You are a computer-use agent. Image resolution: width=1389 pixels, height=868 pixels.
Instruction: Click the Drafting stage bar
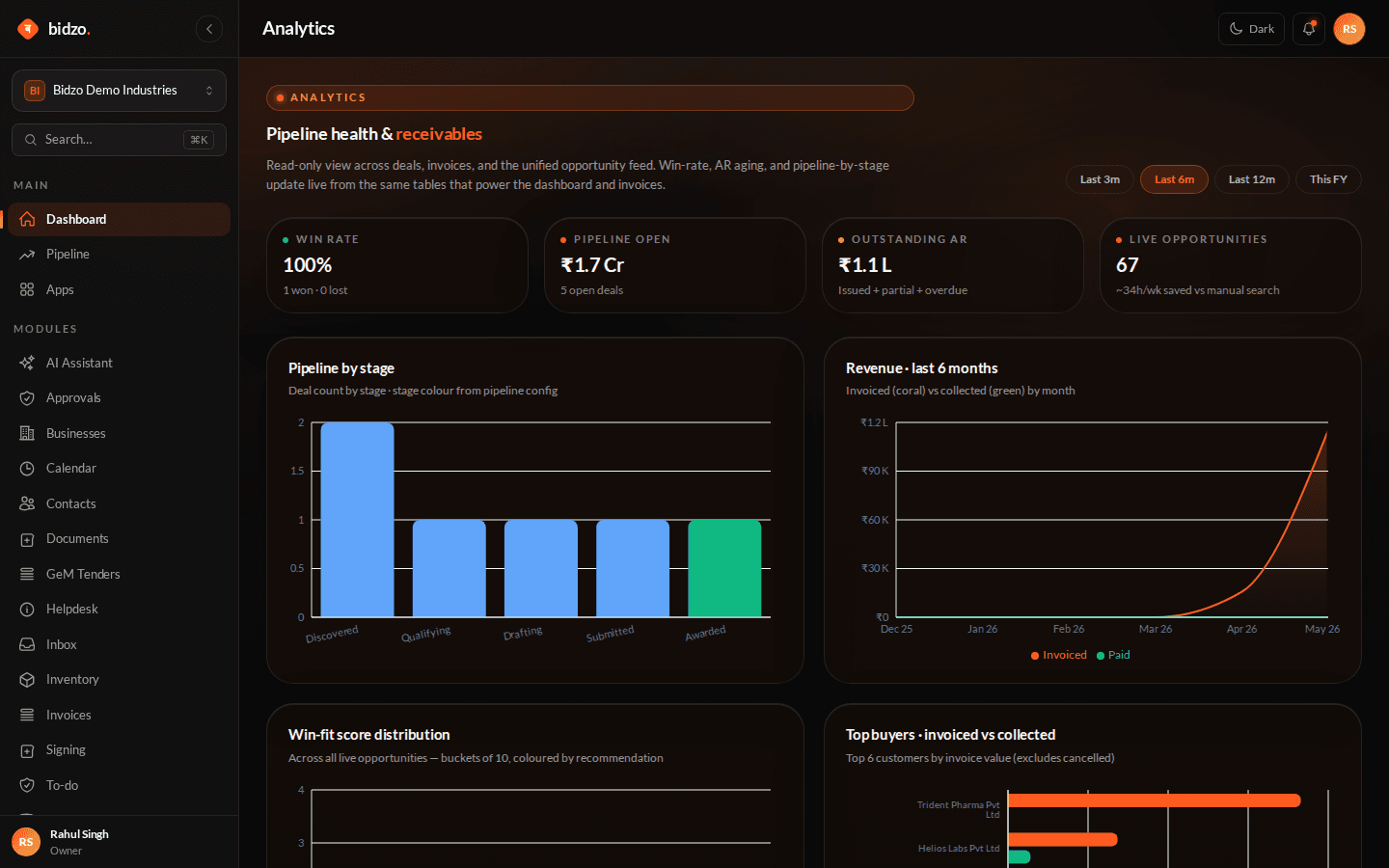[541, 568]
